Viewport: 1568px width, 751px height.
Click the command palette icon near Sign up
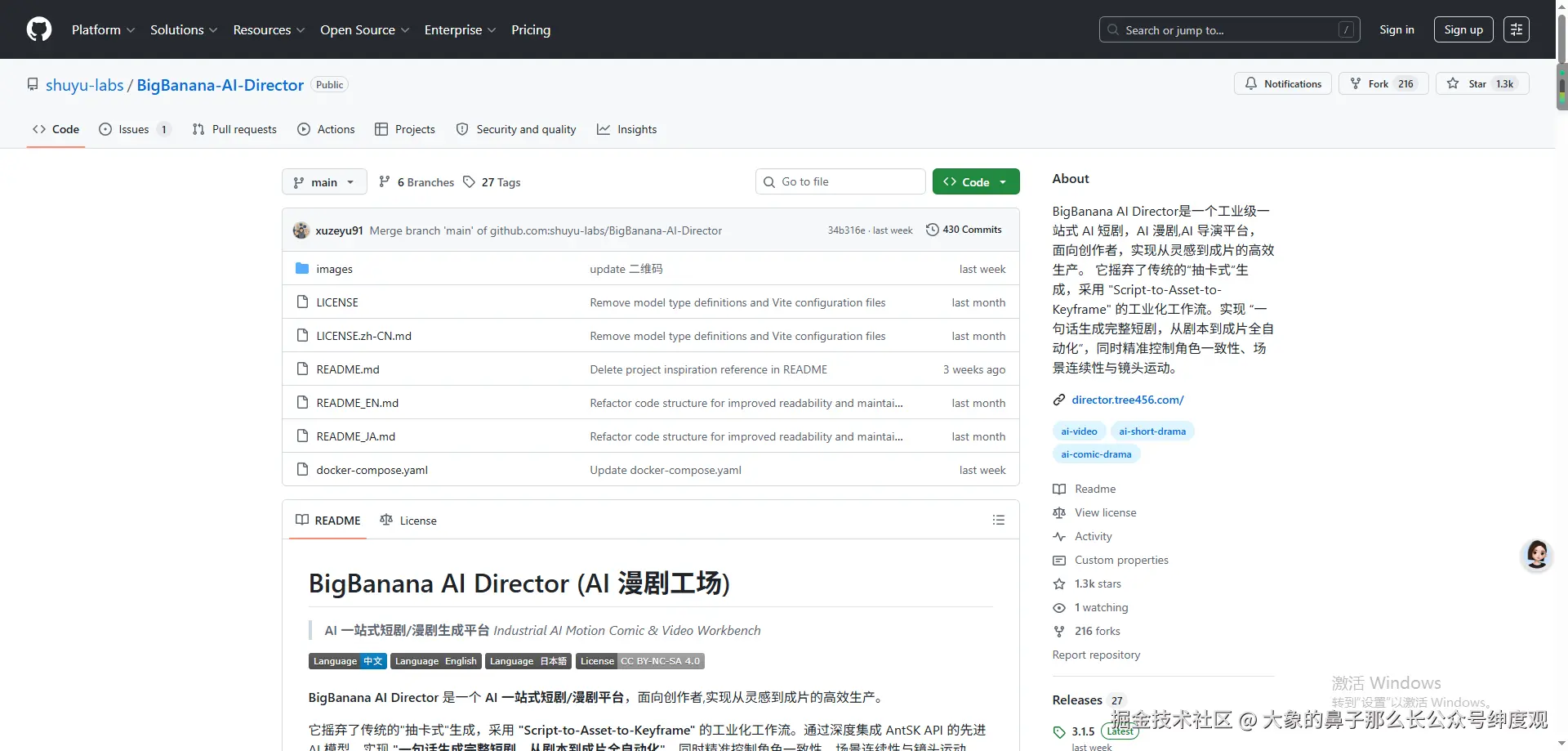coord(1517,29)
